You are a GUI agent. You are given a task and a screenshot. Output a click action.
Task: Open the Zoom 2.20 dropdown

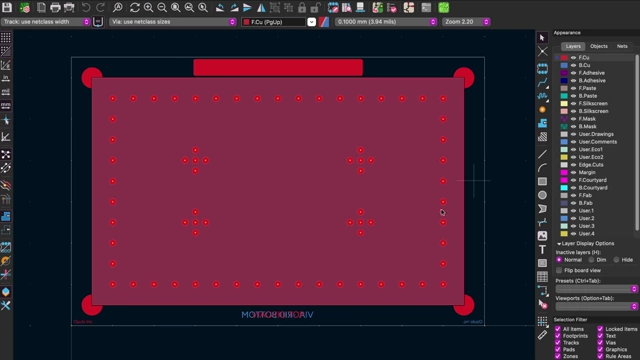[x=466, y=22]
